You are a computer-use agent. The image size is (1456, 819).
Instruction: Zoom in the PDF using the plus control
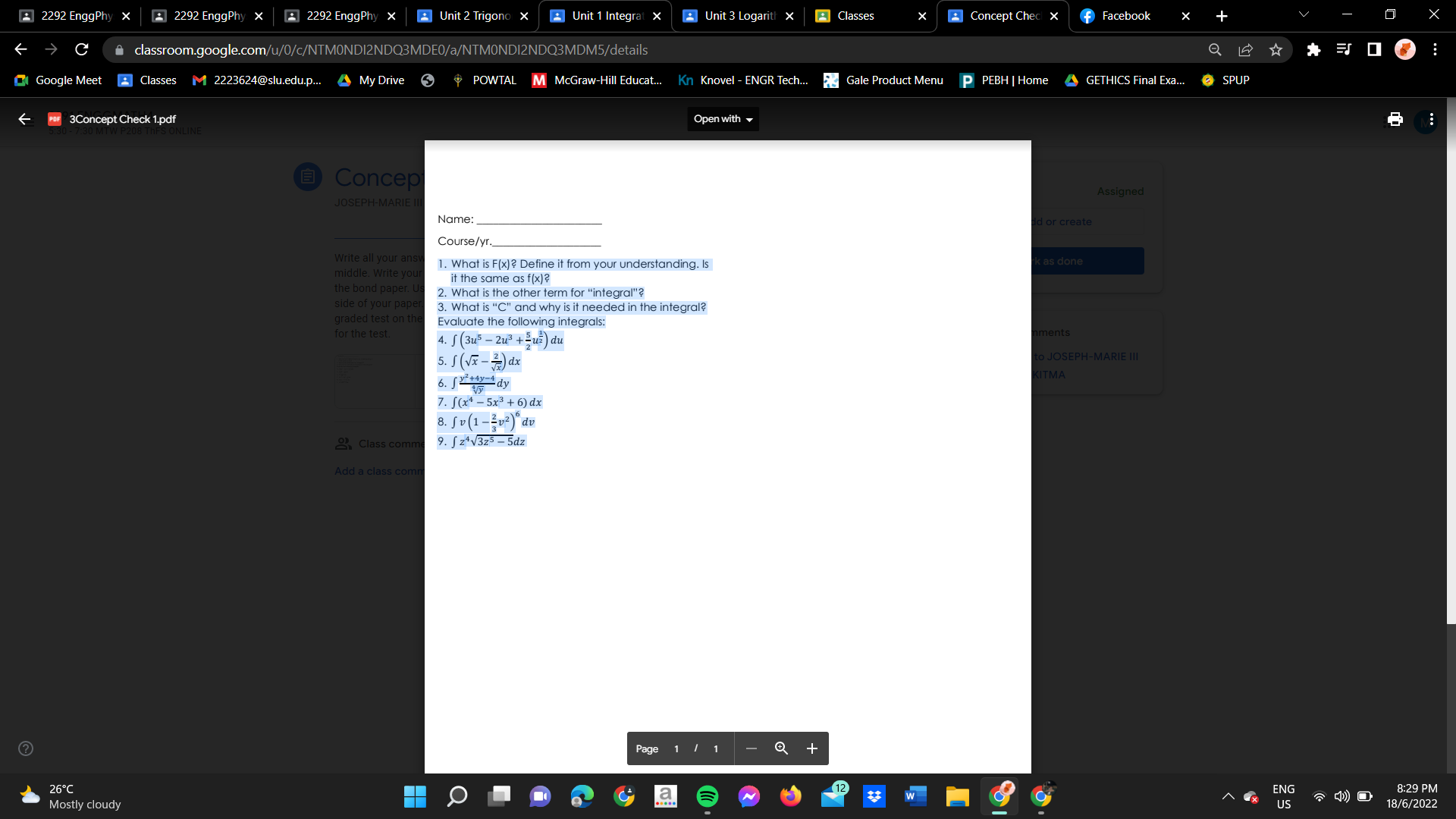point(811,748)
